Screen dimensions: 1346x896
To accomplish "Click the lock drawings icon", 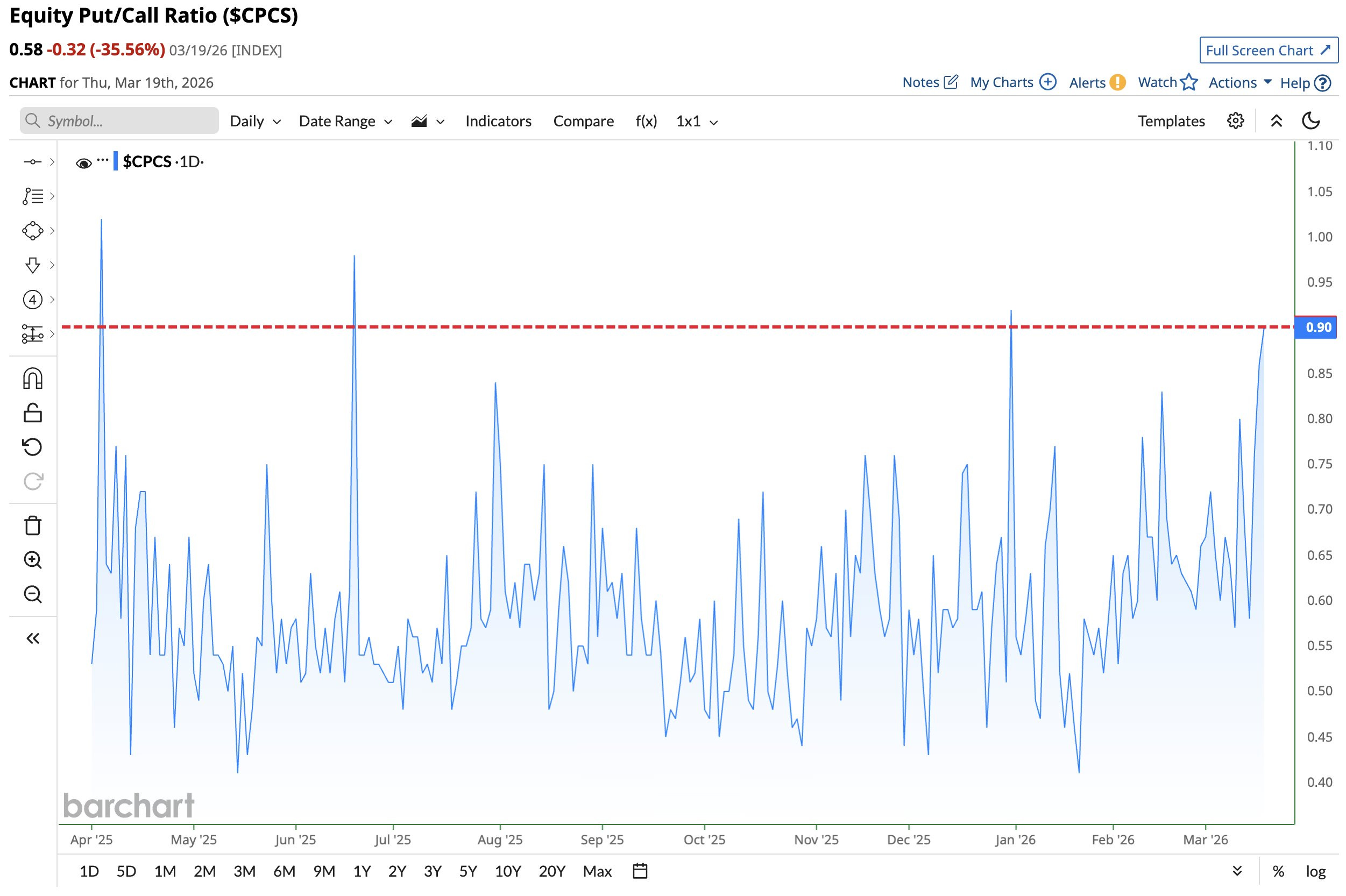I will tap(33, 413).
